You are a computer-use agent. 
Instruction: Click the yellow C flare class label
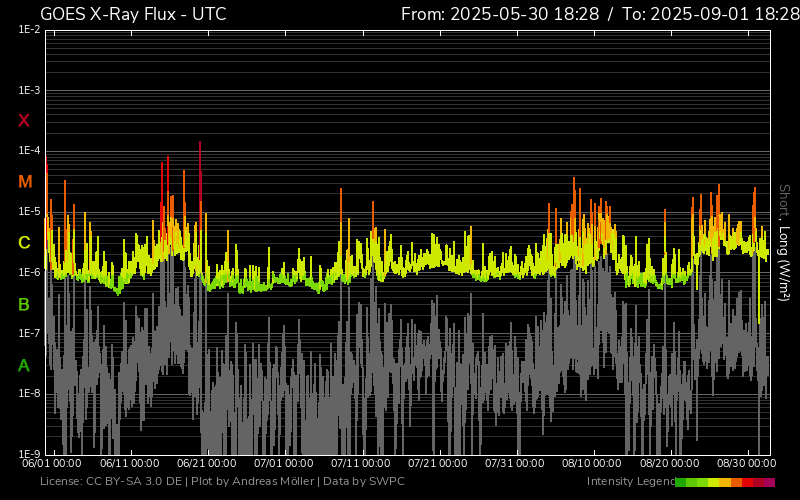[24, 243]
